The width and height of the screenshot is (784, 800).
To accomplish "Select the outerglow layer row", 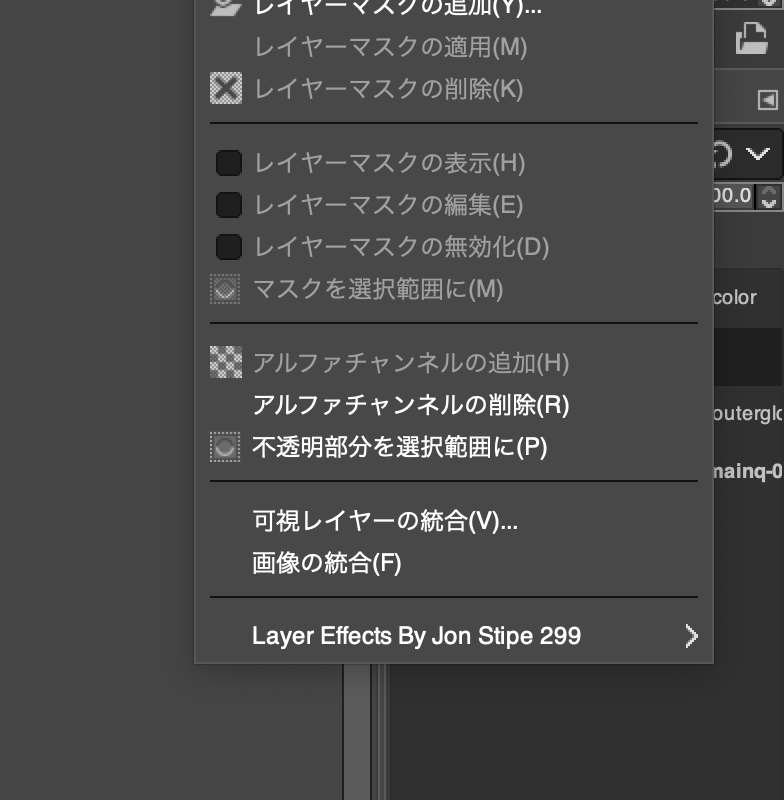I will pyautogui.click(x=749, y=414).
